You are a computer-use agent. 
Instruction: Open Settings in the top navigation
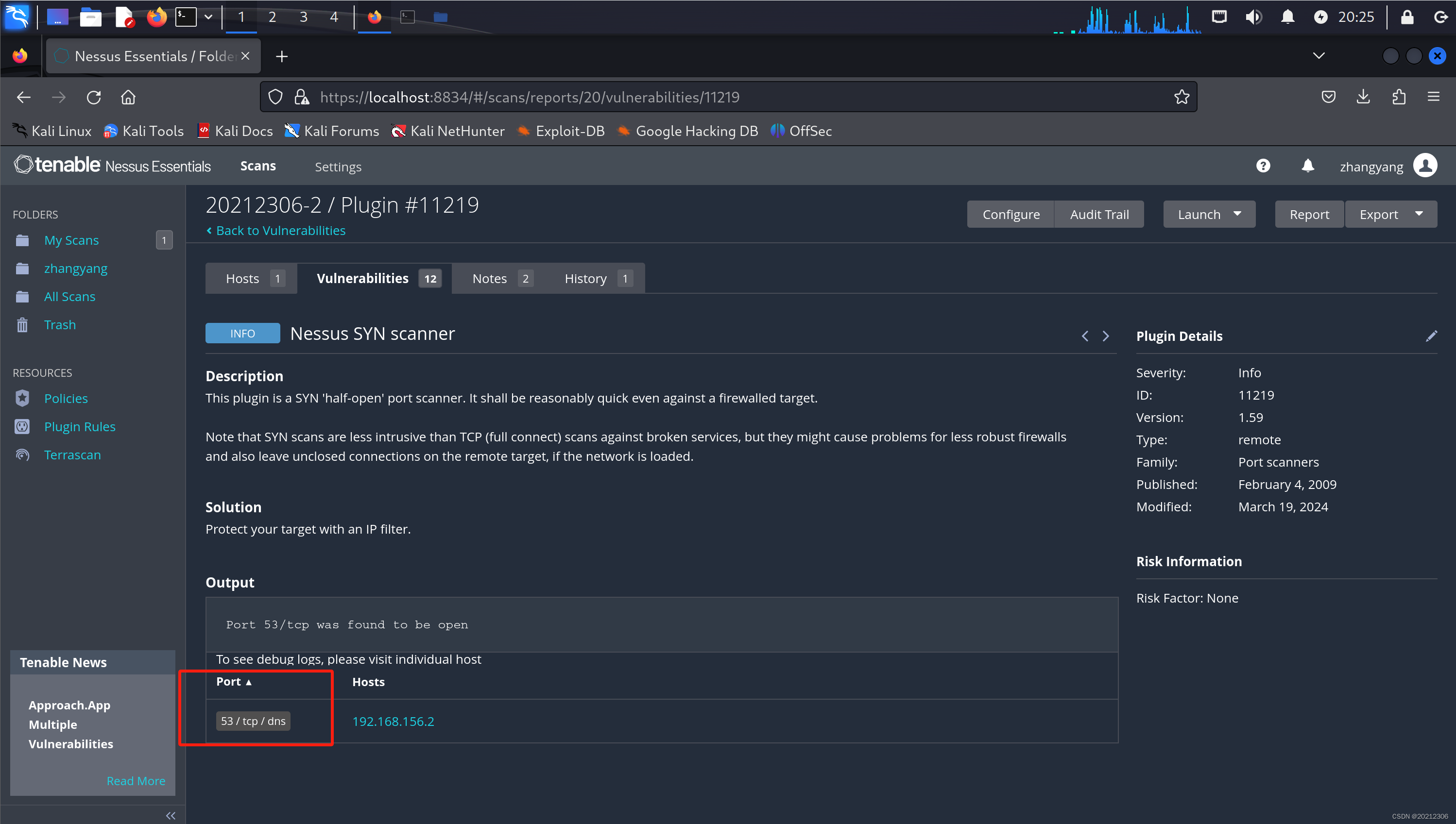338,167
